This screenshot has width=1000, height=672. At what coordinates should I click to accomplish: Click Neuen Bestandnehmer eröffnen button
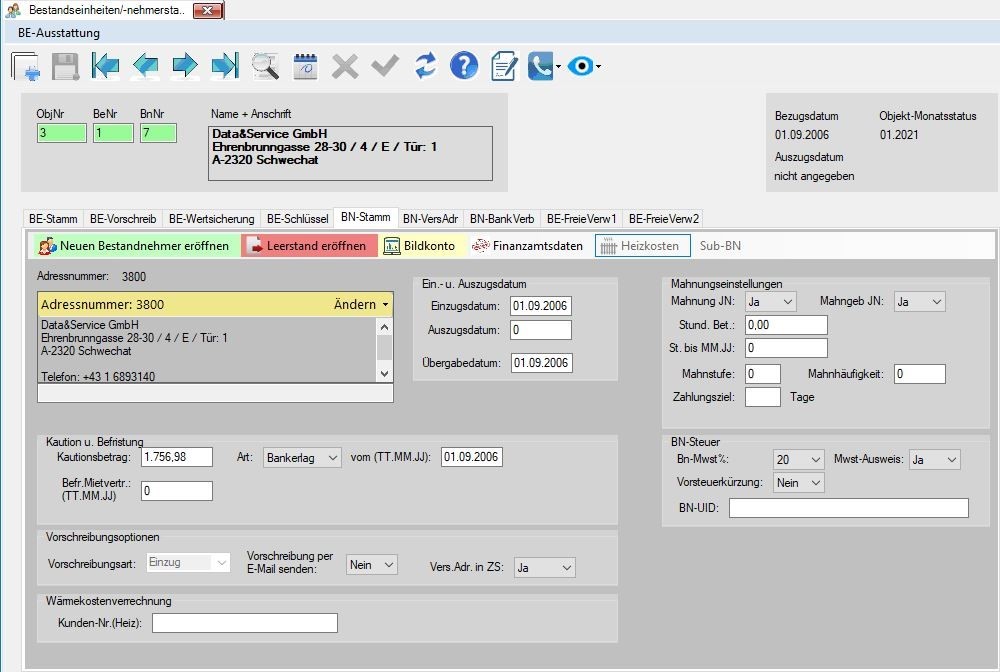click(x=134, y=246)
